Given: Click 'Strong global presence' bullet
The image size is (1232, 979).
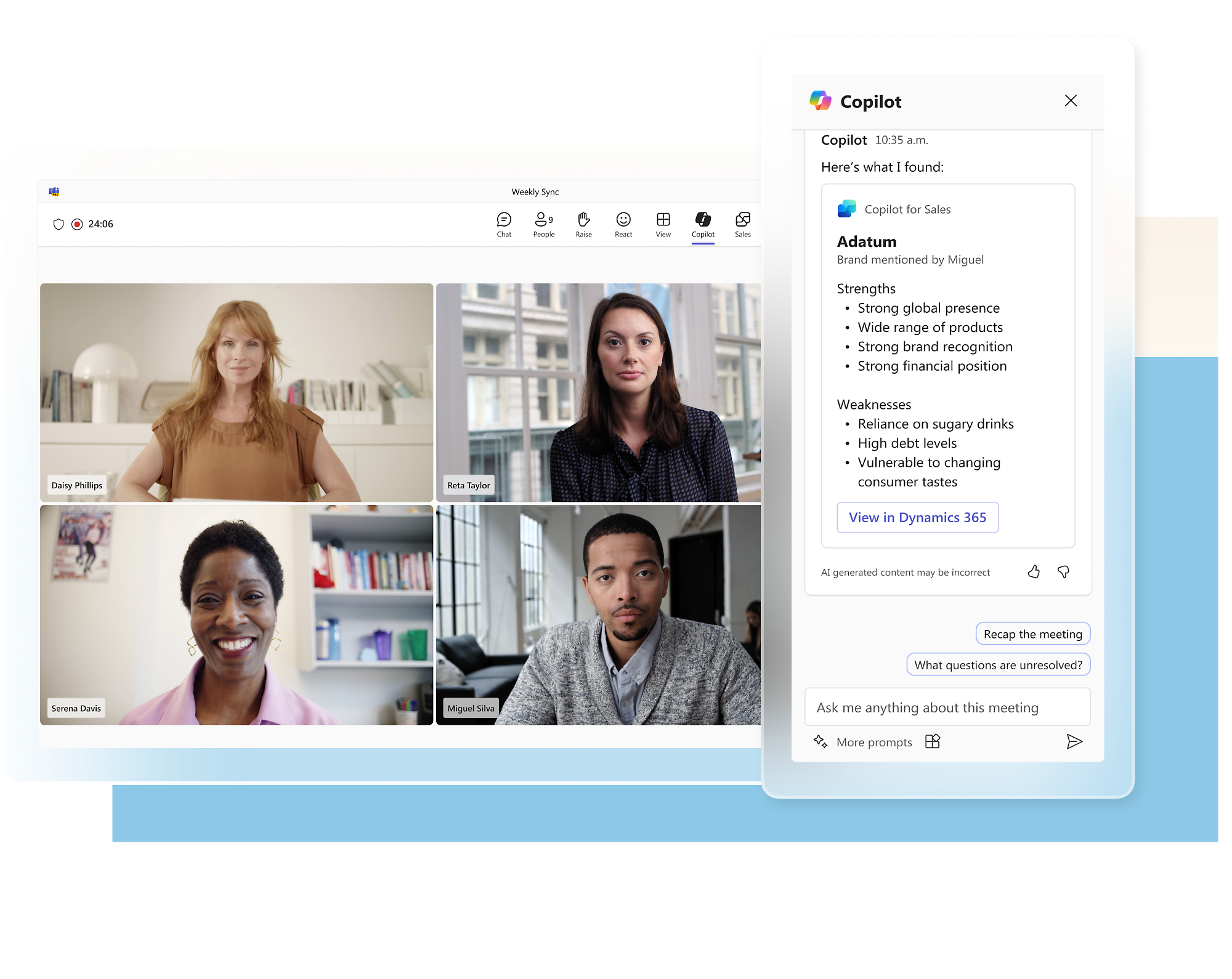Looking at the screenshot, I should 929,308.
